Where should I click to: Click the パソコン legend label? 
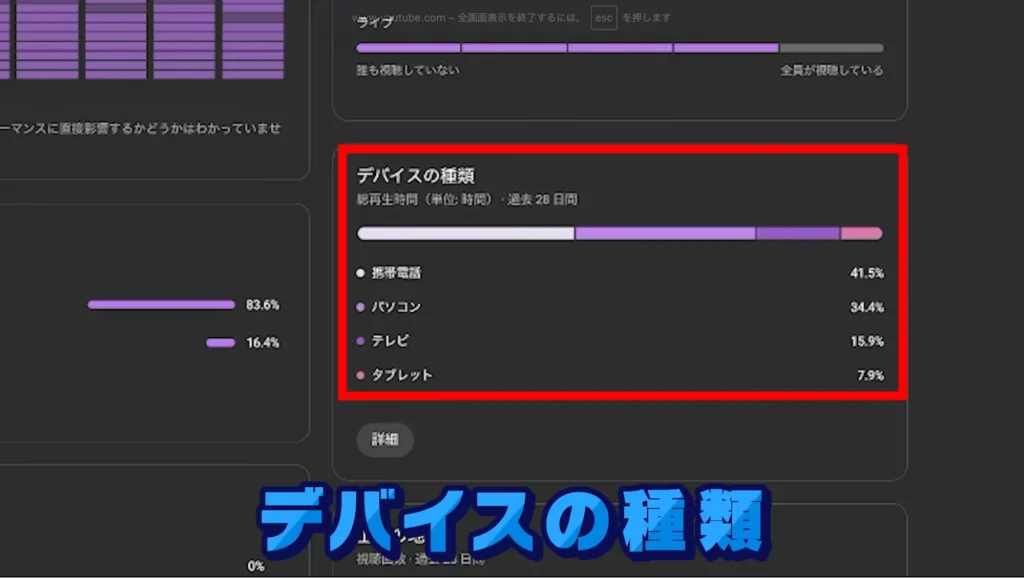coord(397,307)
